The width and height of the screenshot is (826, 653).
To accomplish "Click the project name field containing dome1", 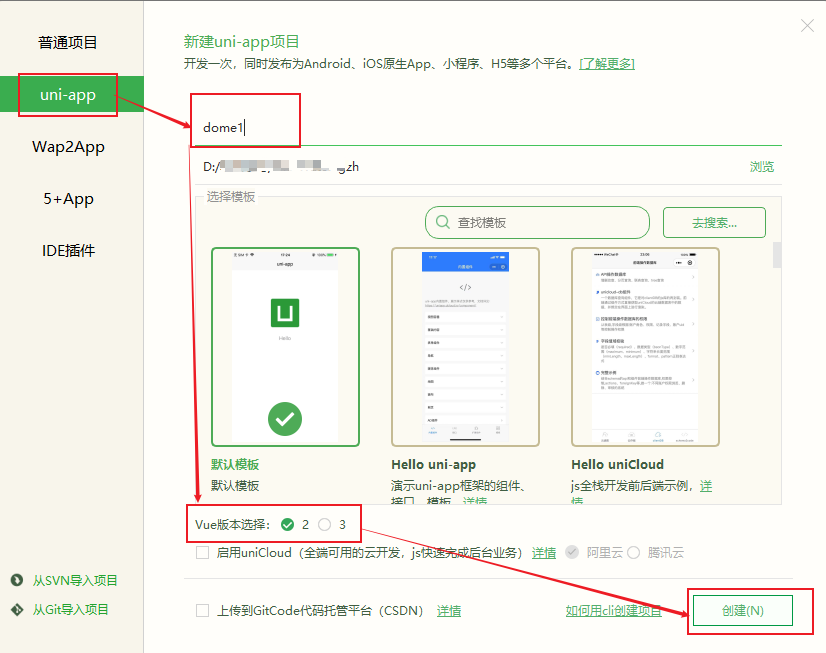I will click(x=487, y=127).
